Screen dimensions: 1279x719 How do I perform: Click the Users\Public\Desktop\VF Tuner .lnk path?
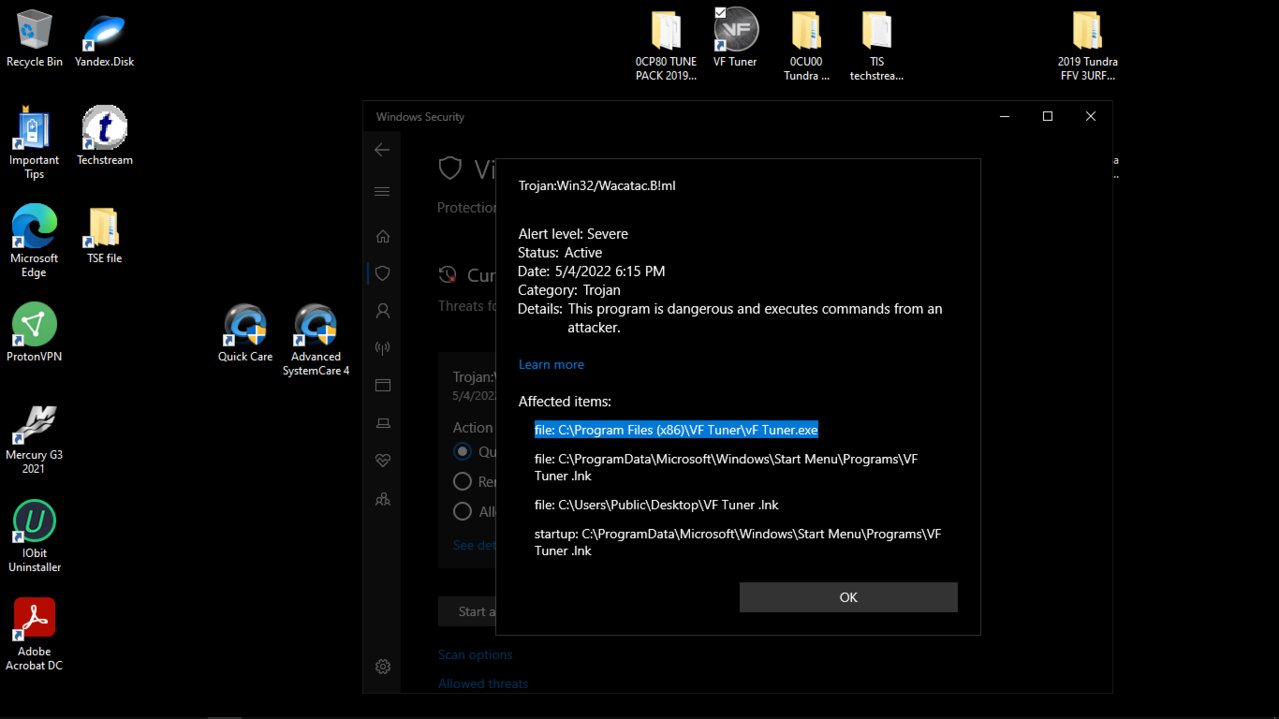point(657,505)
